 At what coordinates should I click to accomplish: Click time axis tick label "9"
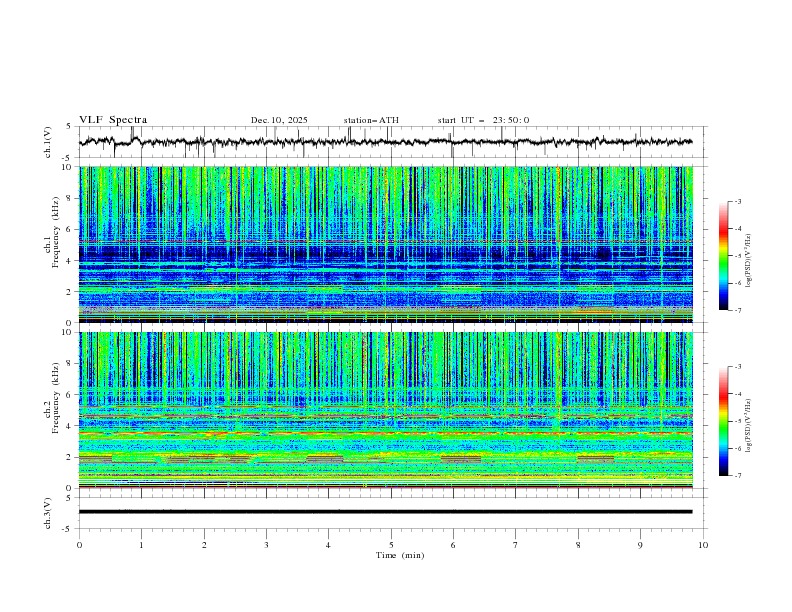(x=640, y=545)
